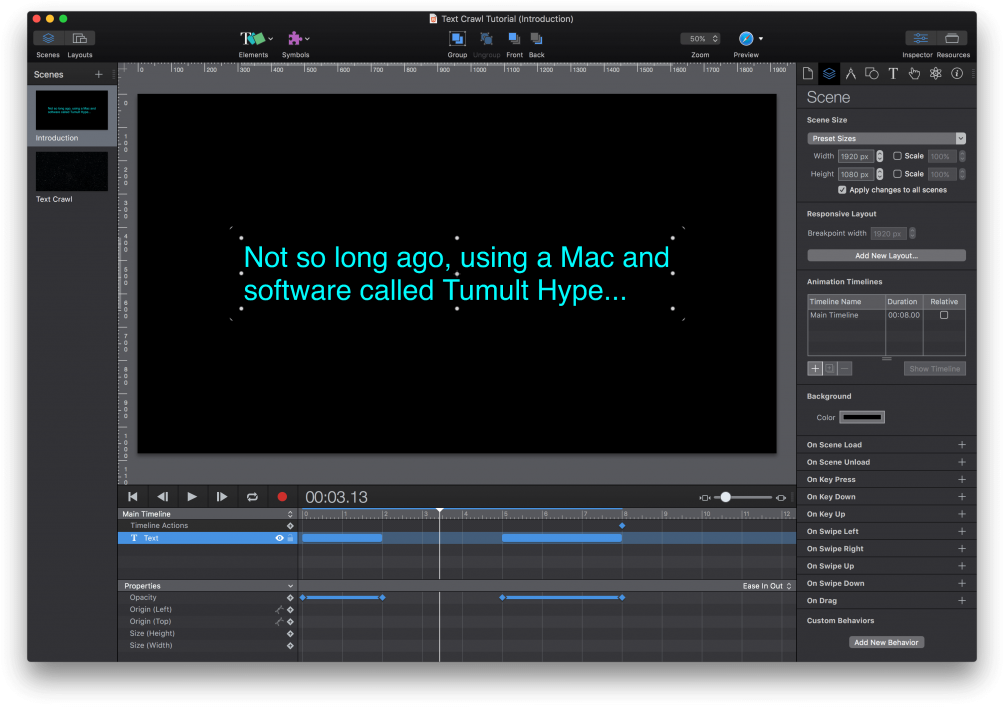Click the red Record button
1003x707 pixels.
pos(282,497)
